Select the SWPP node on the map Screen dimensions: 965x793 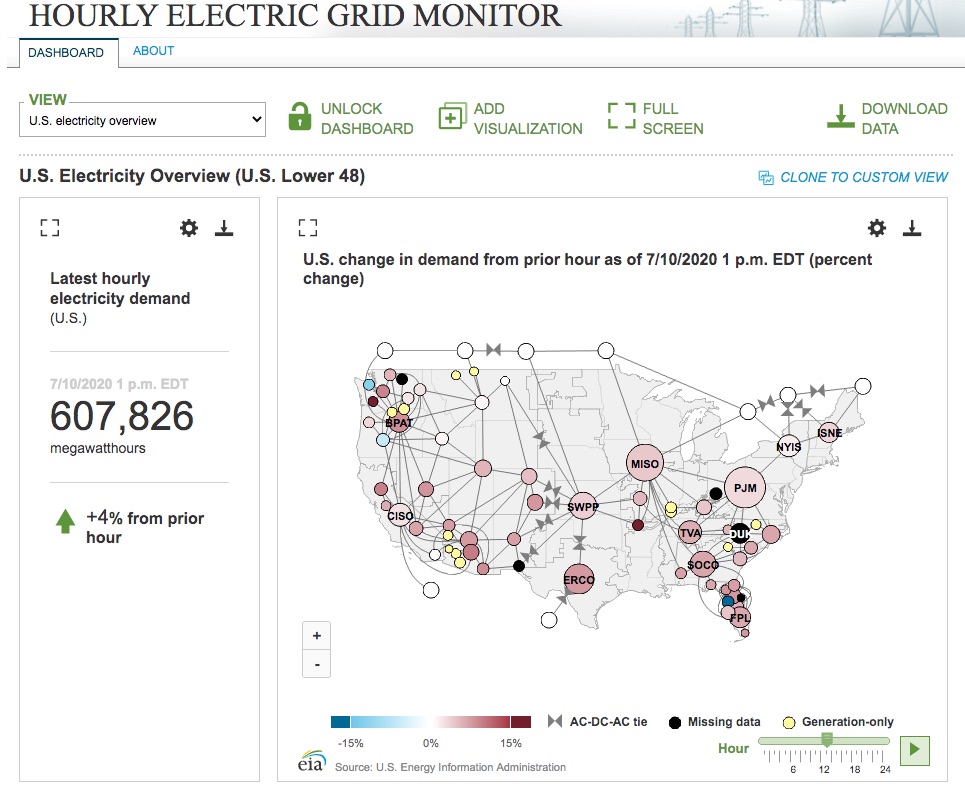coord(582,506)
